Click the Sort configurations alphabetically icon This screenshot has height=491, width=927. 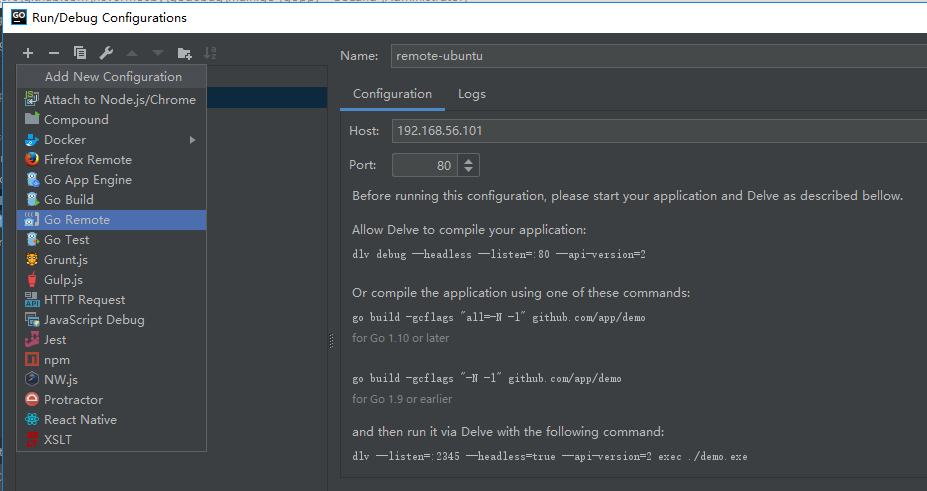pyautogui.click(x=210, y=53)
